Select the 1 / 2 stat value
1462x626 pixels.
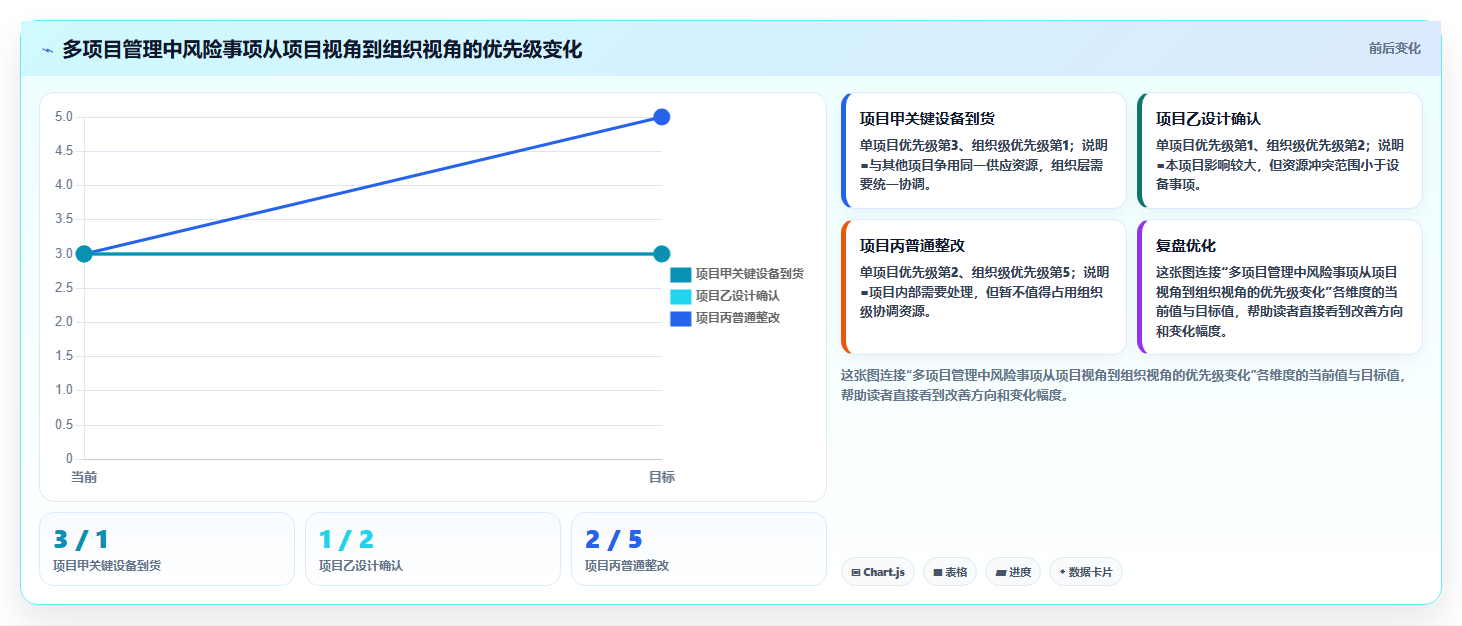346,540
